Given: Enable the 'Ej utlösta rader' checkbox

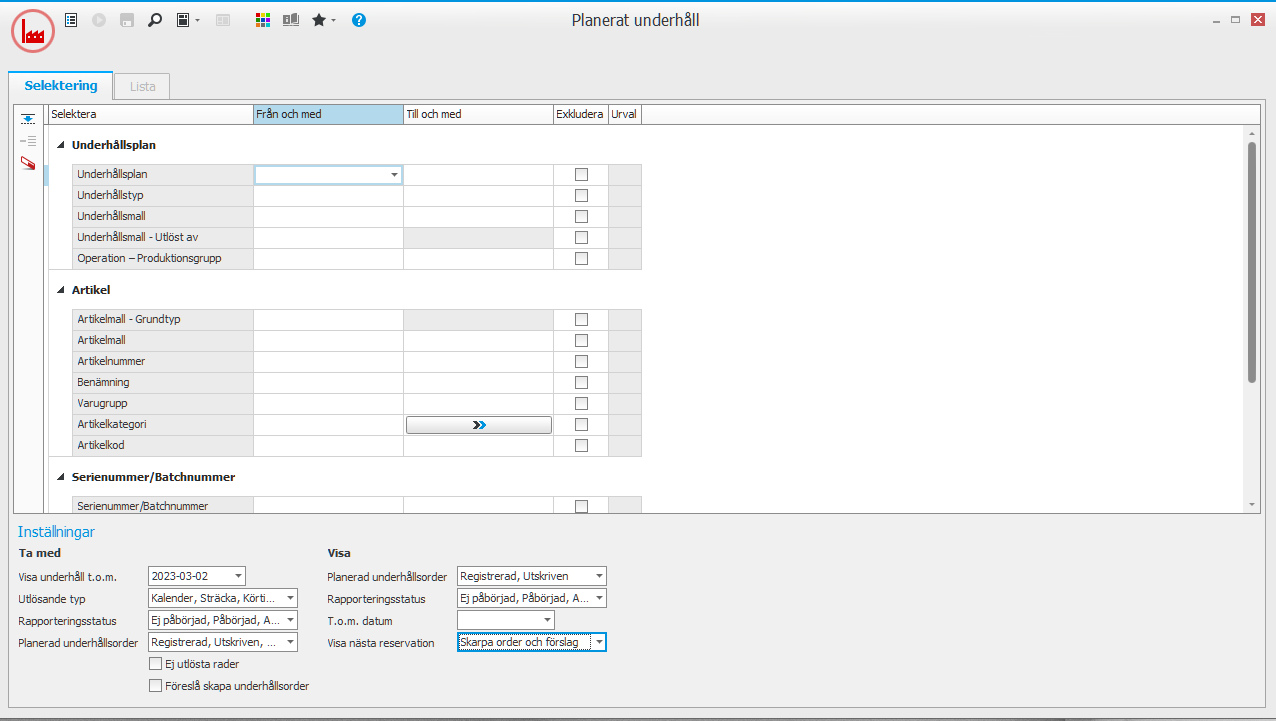Looking at the screenshot, I should pyautogui.click(x=155, y=664).
